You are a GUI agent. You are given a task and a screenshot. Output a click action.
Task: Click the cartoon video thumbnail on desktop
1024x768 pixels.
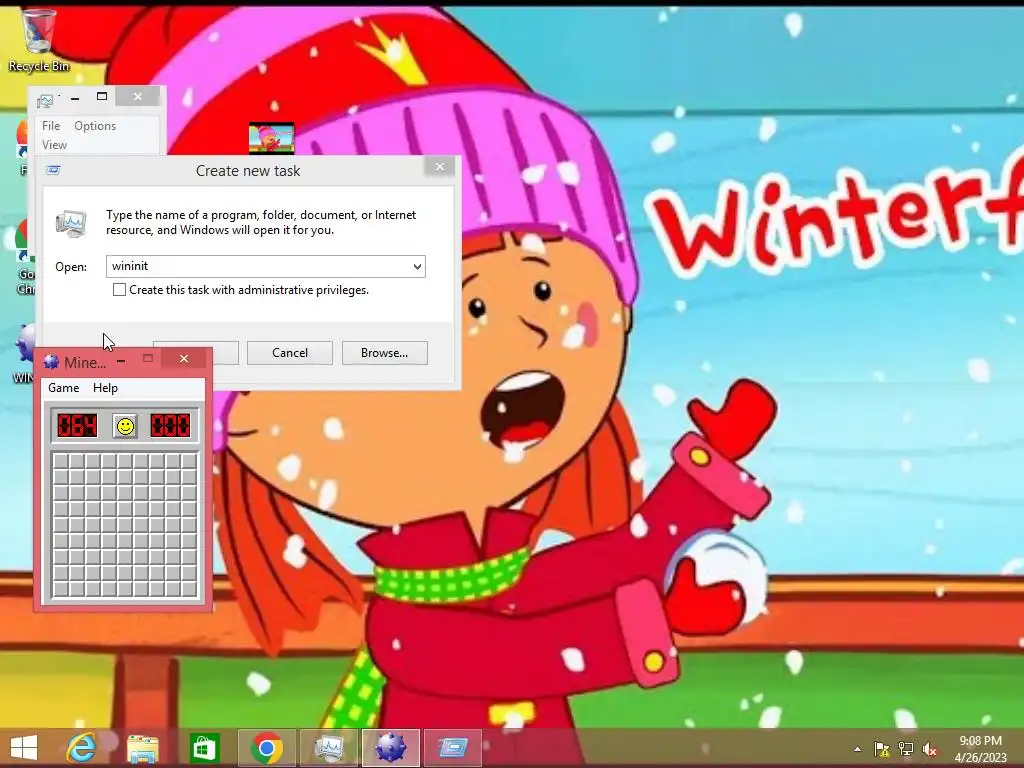(x=271, y=138)
